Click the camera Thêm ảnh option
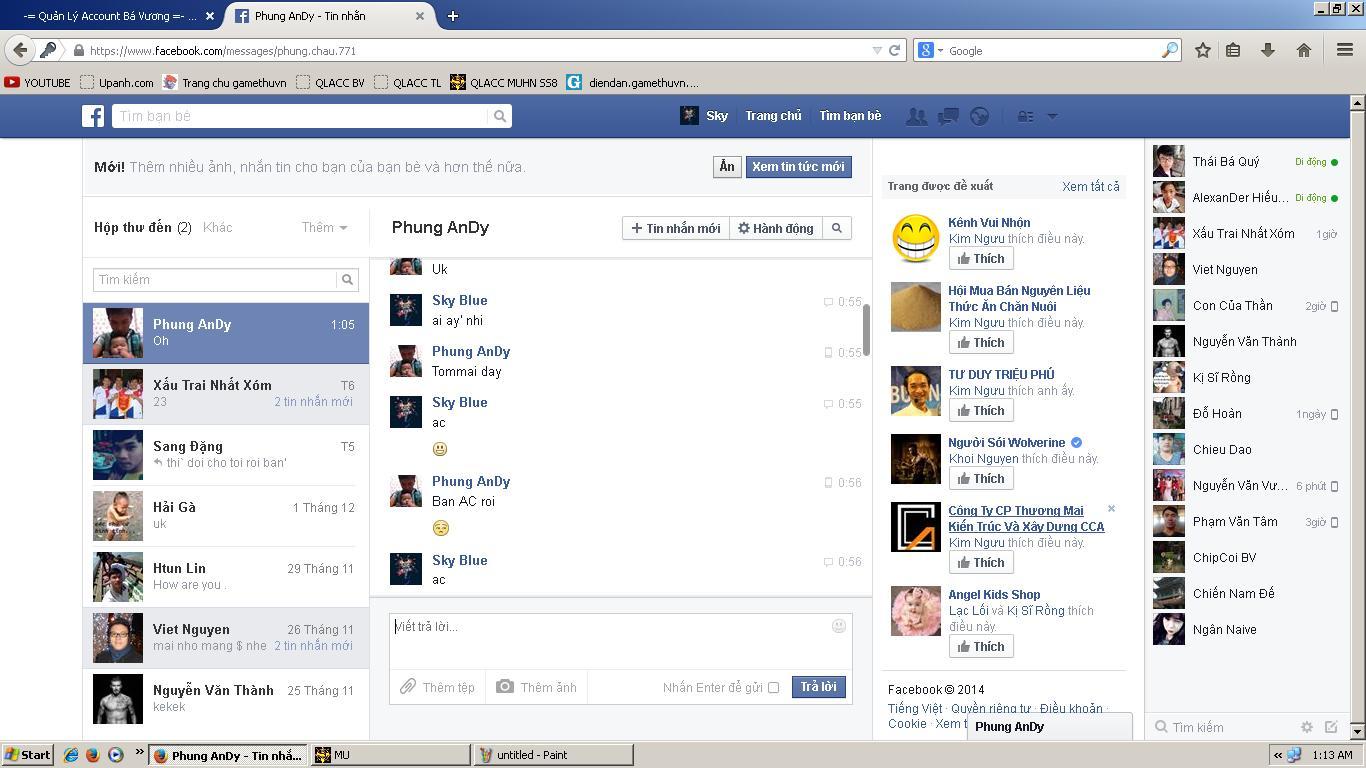The image size is (1366, 768). pos(537,687)
